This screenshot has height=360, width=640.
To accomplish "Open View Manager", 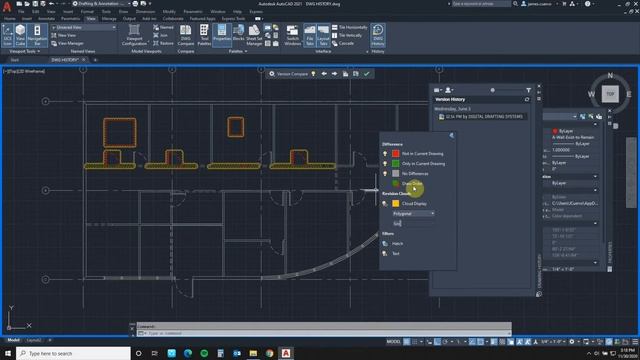I will click(68, 43).
